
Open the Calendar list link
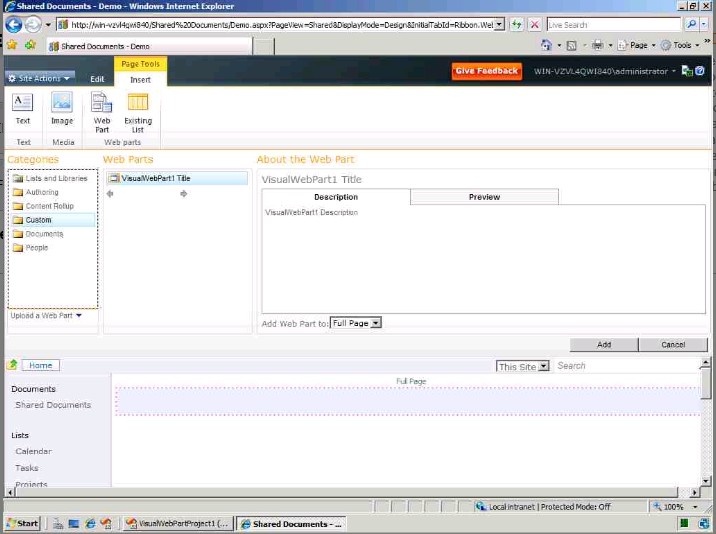click(x=33, y=451)
